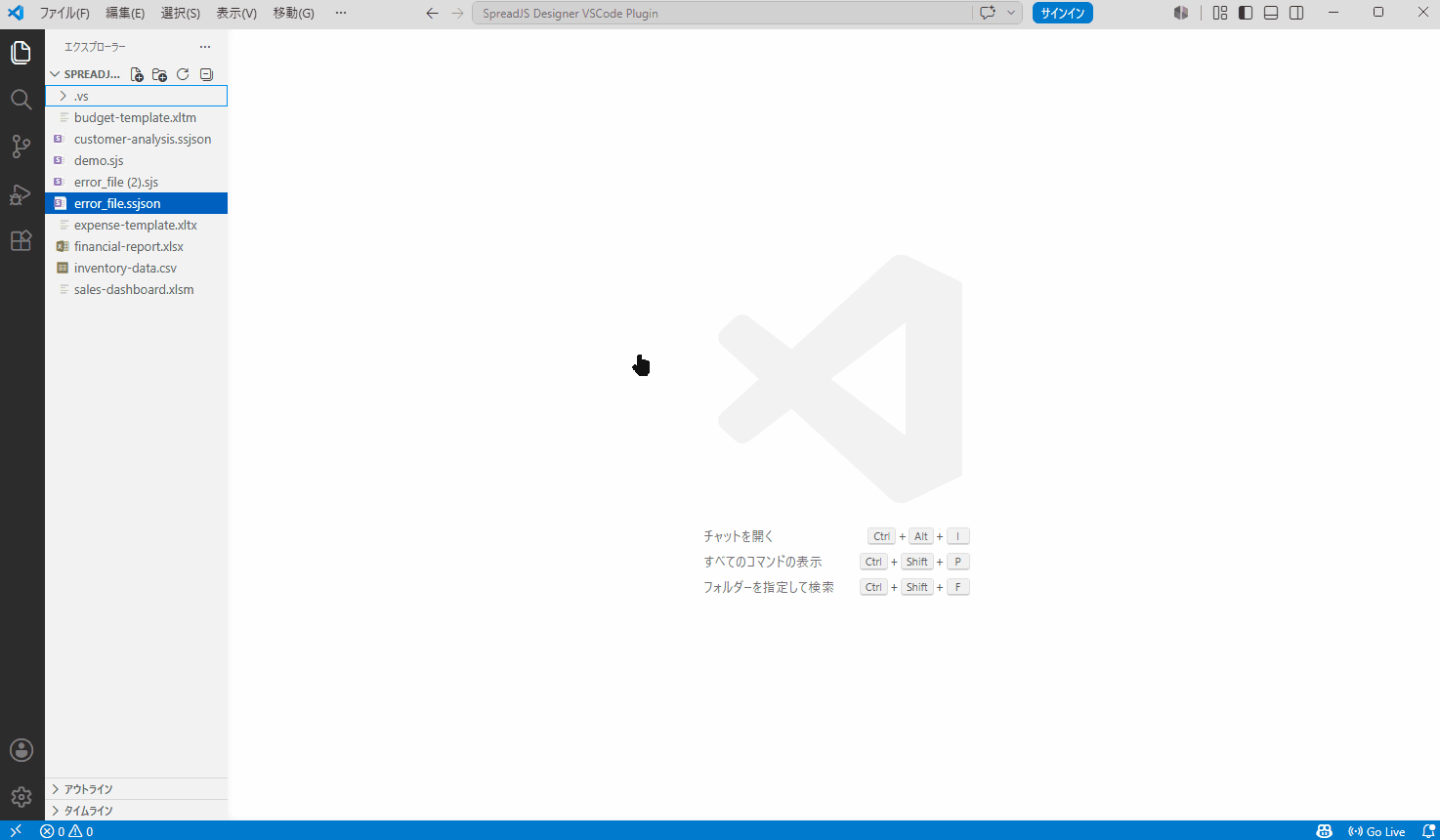Screen dimensions: 1440x840
Task: Click the チャットを開く shortcut label
Action: click(x=739, y=536)
